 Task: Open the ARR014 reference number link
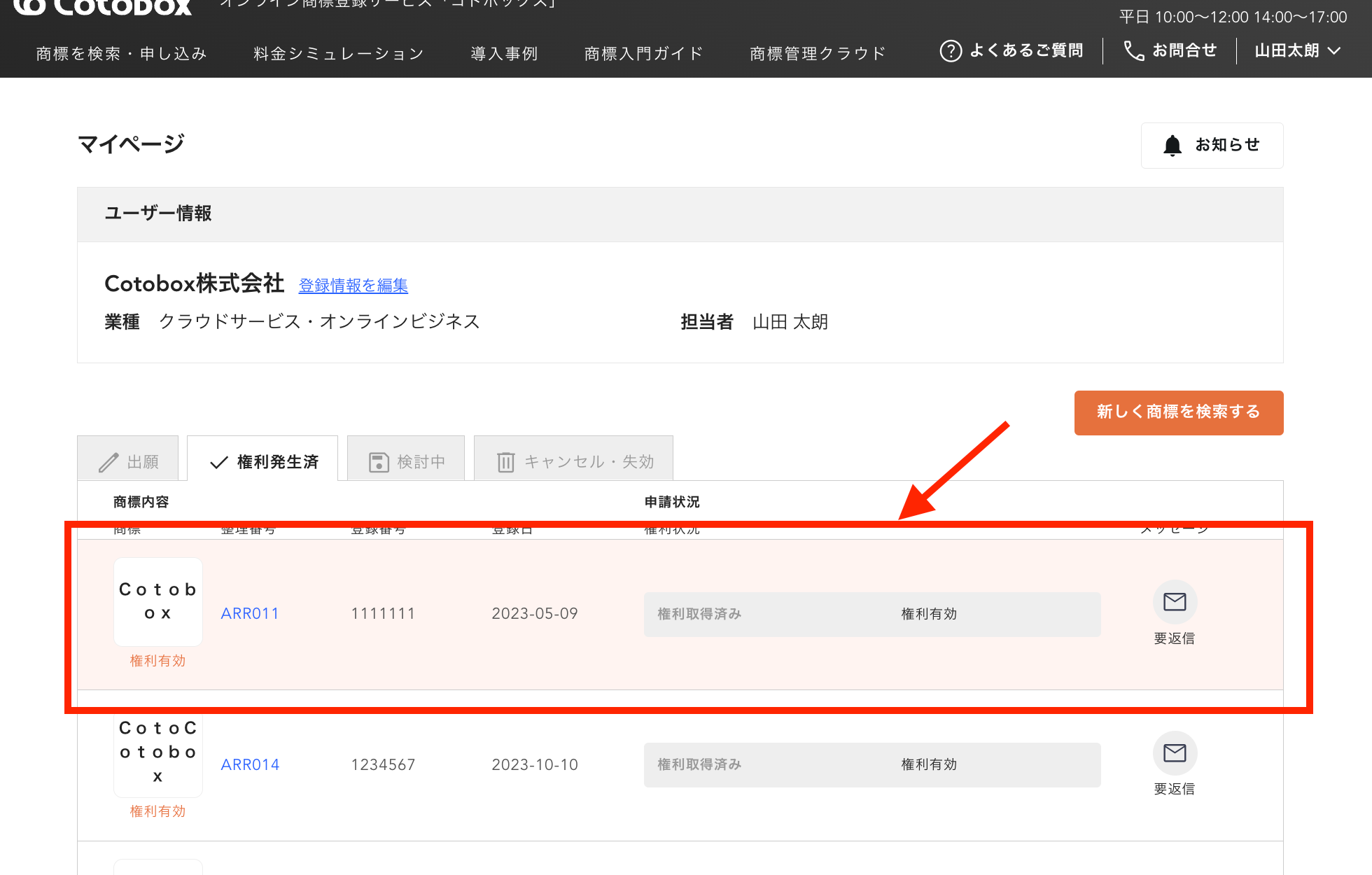(250, 765)
